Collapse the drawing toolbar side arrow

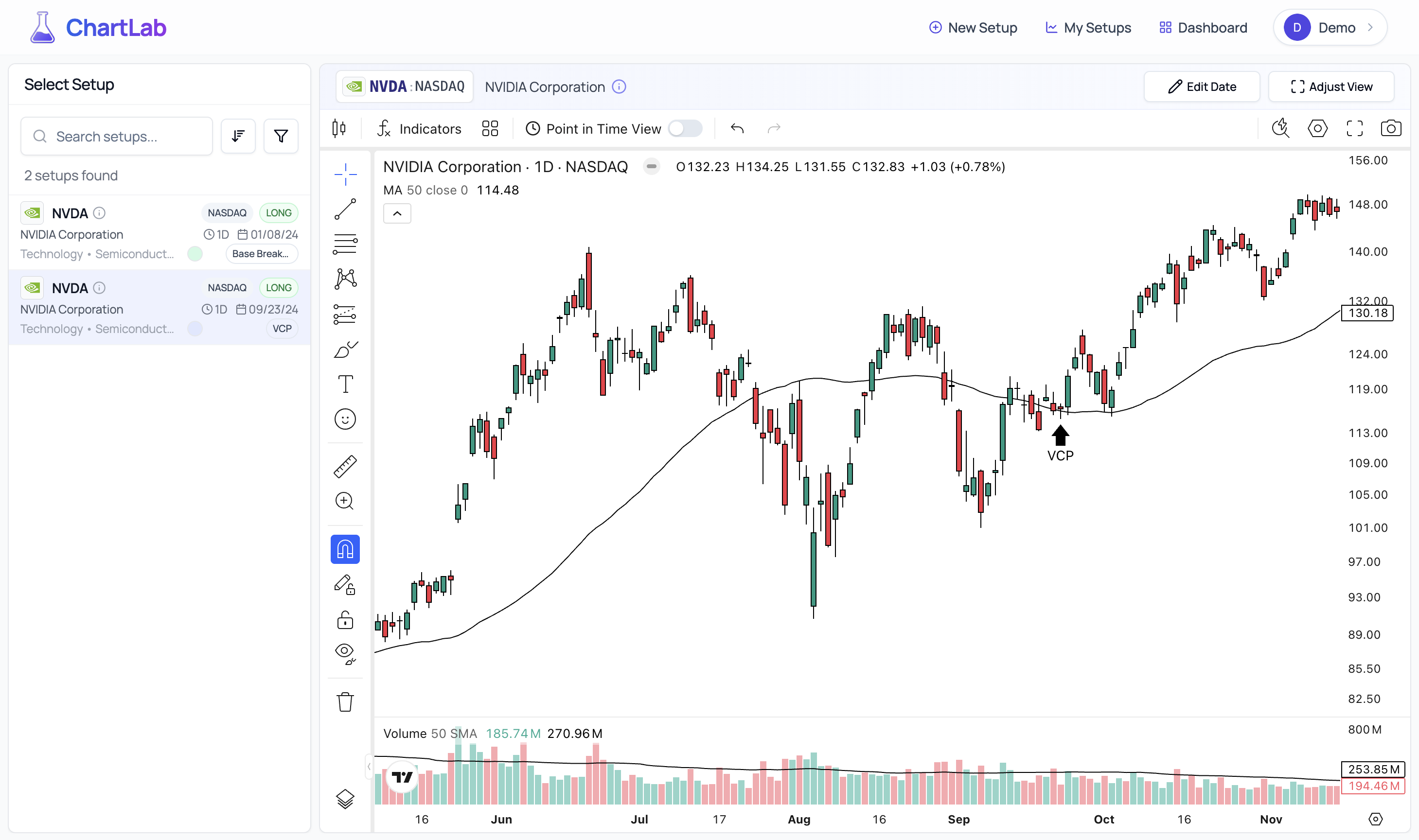pyautogui.click(x=369, y=767)
